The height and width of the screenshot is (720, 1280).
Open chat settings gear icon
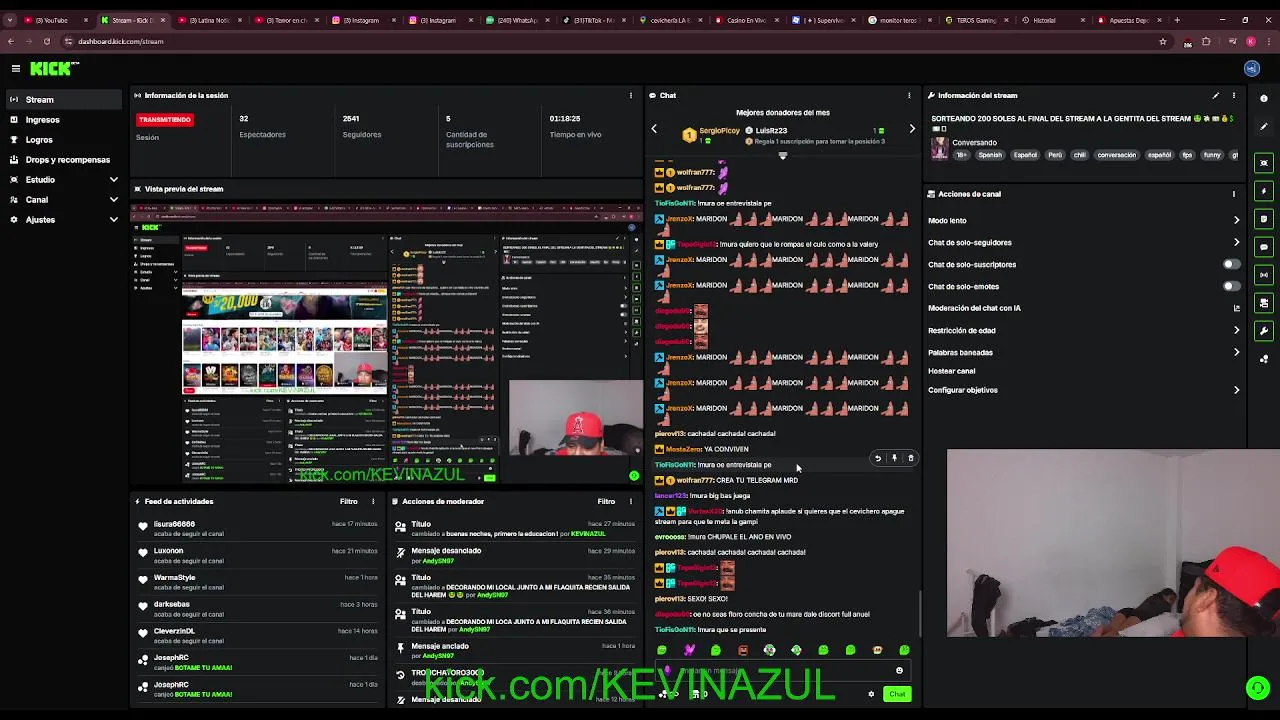[871, 694]
